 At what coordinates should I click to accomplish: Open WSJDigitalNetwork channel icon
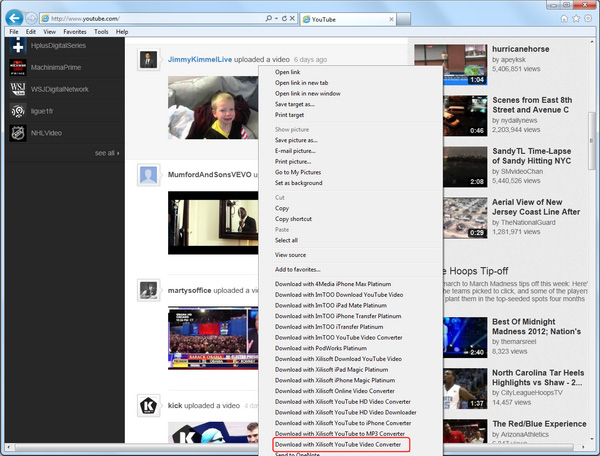click(18, 89)
